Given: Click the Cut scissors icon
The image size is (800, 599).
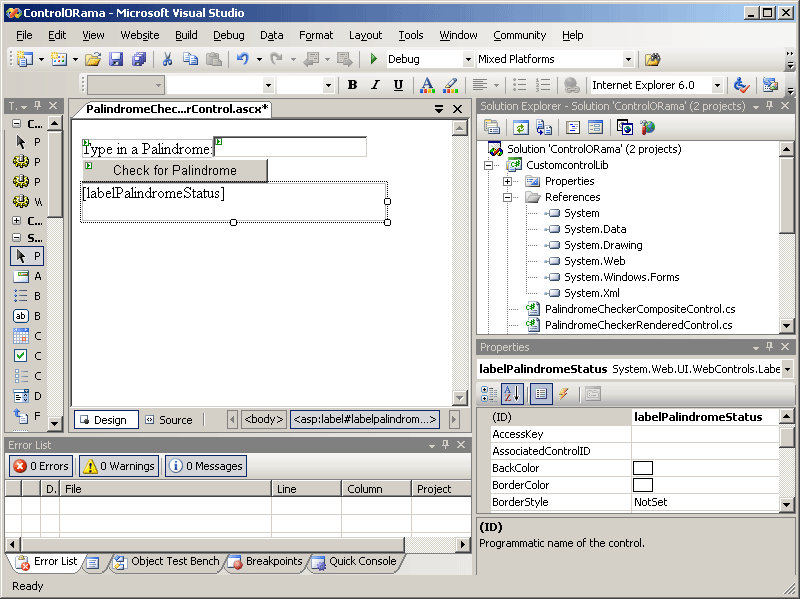Looking at the screenshot, I should 168,60.
